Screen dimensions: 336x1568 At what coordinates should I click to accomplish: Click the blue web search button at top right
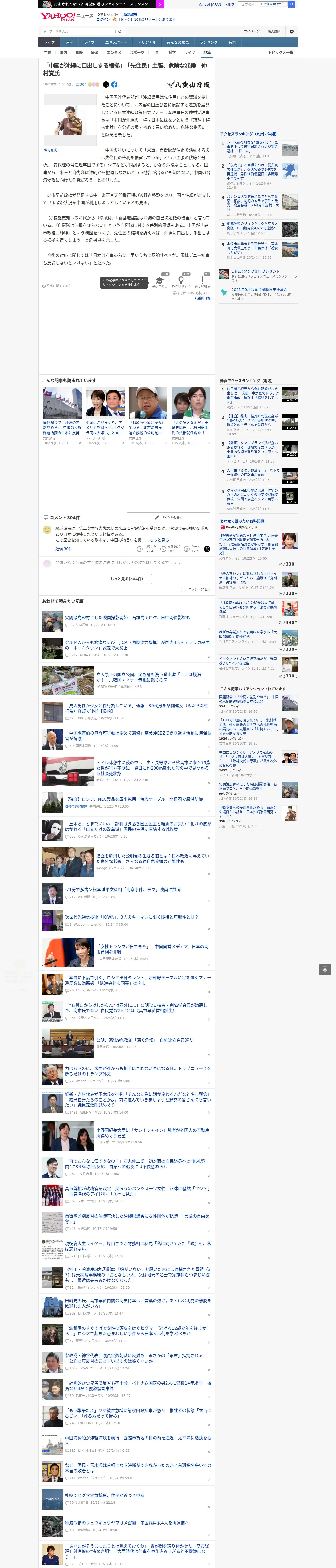click(x=292, y=4)
